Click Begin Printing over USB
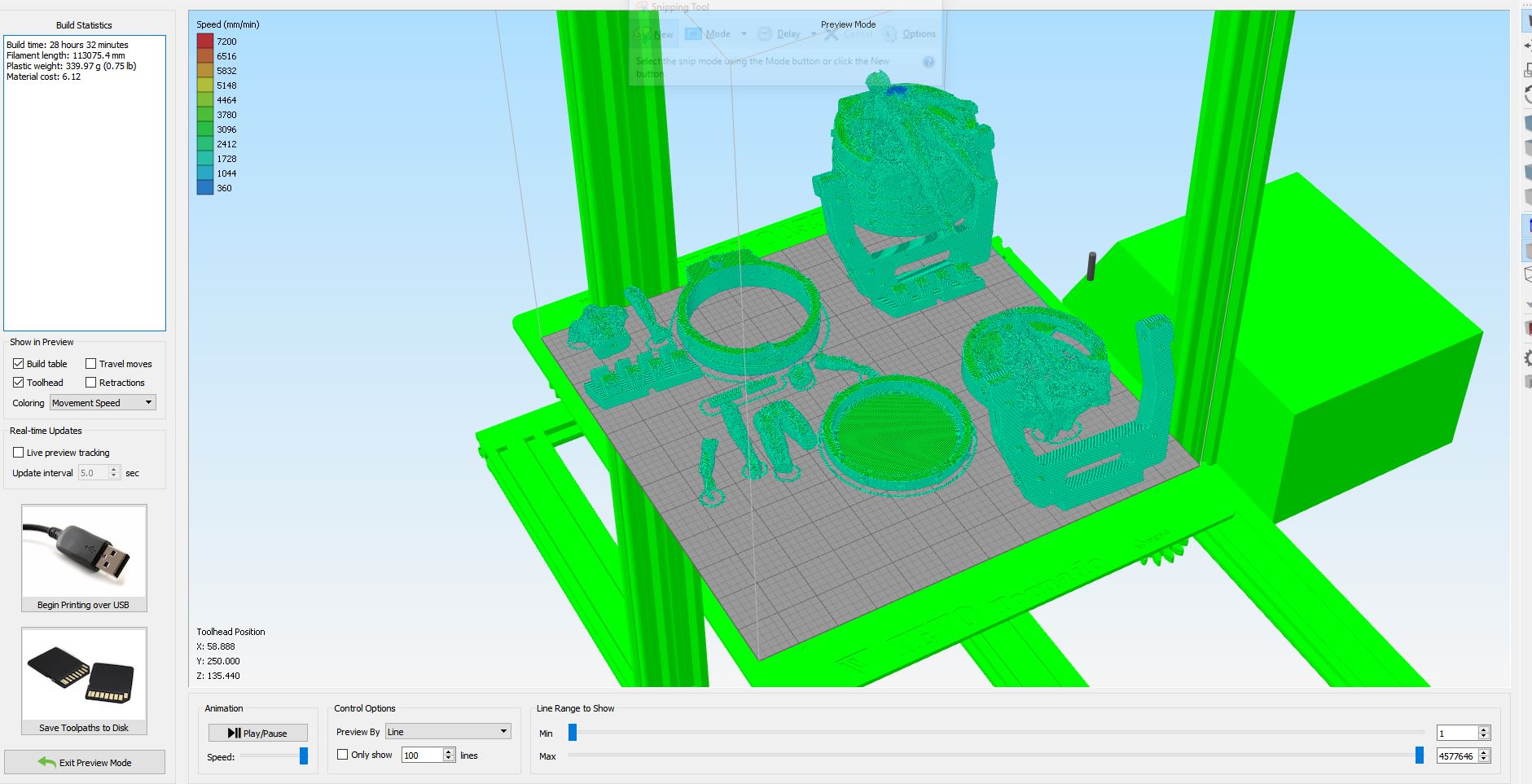This screenshot has width=1532, height=784. point(84,558)
